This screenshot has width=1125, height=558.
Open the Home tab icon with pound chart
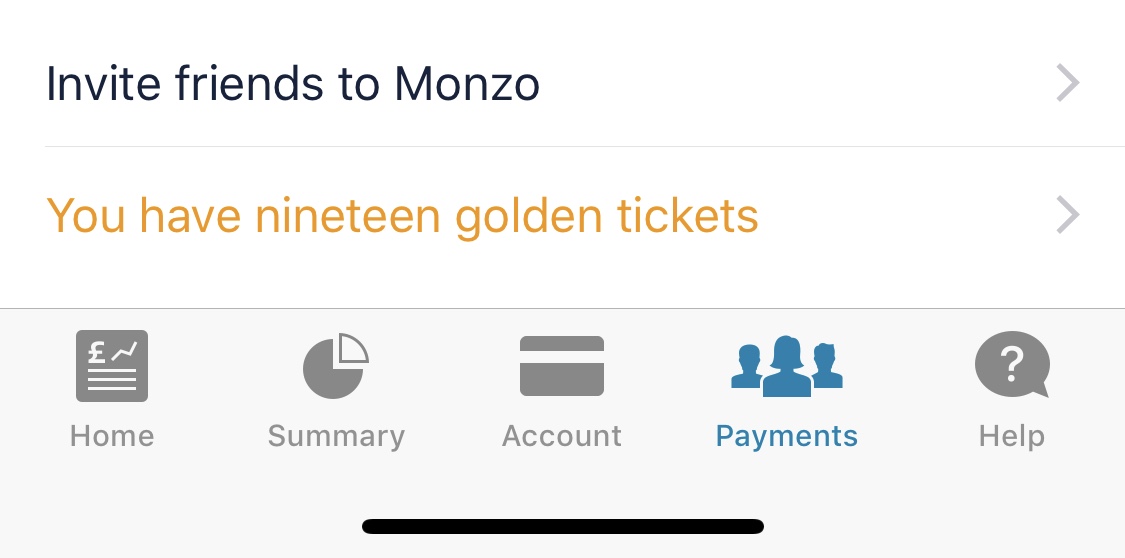coord(112,366)
